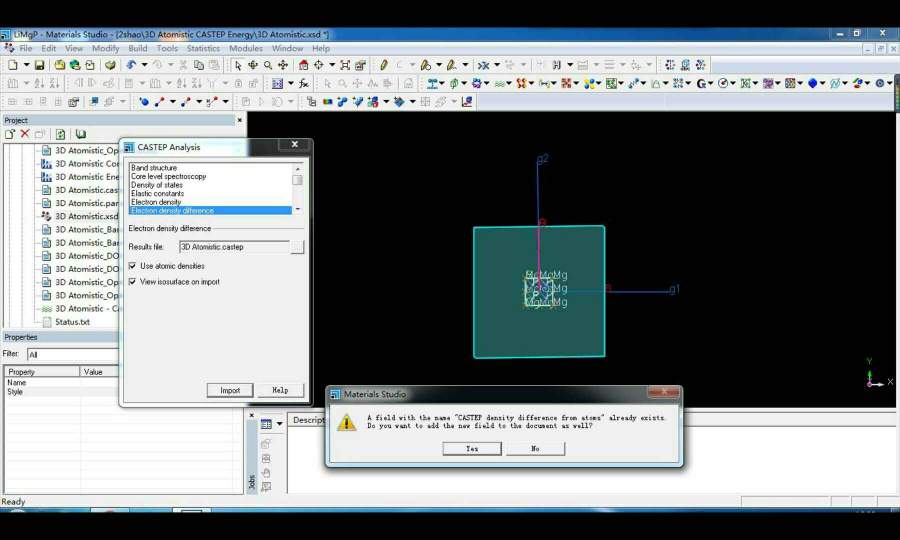Click the Recenter crosshair icon
Image resolution: width=900 pixels, height=540 pixels.
[319, 65]
